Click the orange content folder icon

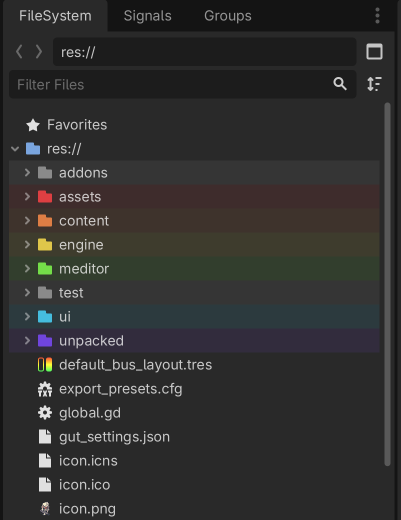(45, 221)
